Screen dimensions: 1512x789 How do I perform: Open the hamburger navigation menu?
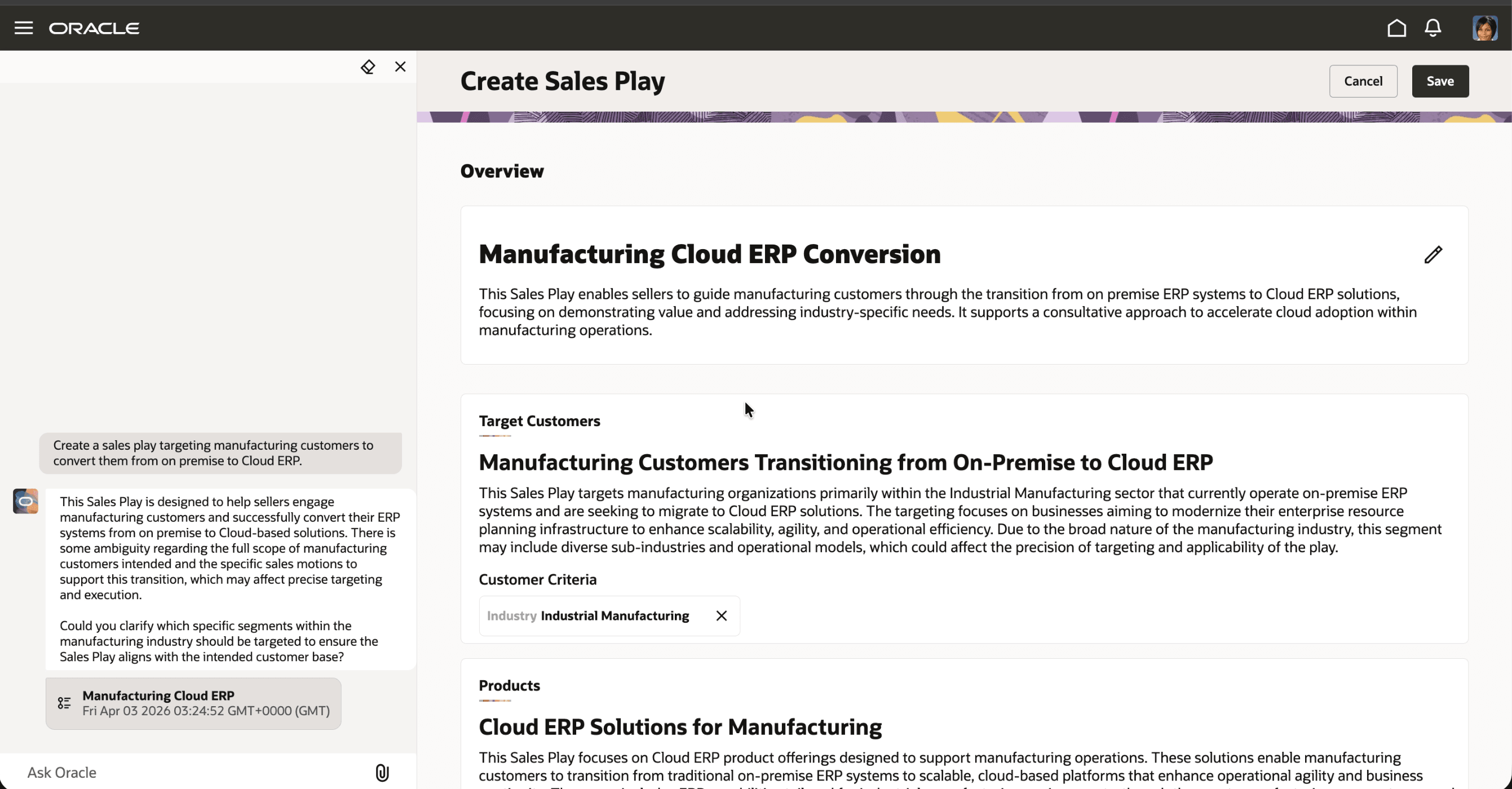click(x=24, y=28)
